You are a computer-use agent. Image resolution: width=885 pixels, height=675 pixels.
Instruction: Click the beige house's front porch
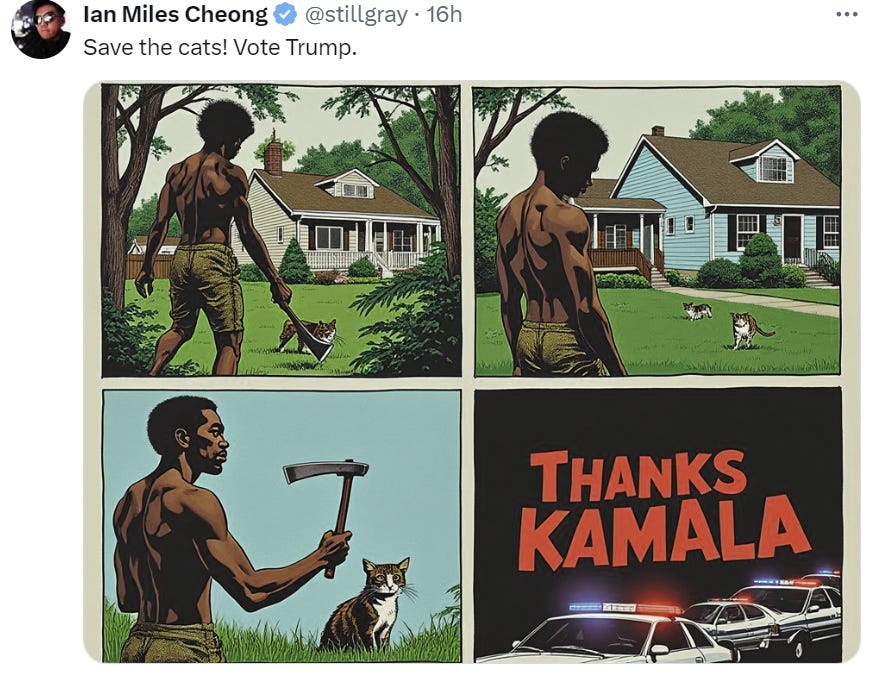367,243
